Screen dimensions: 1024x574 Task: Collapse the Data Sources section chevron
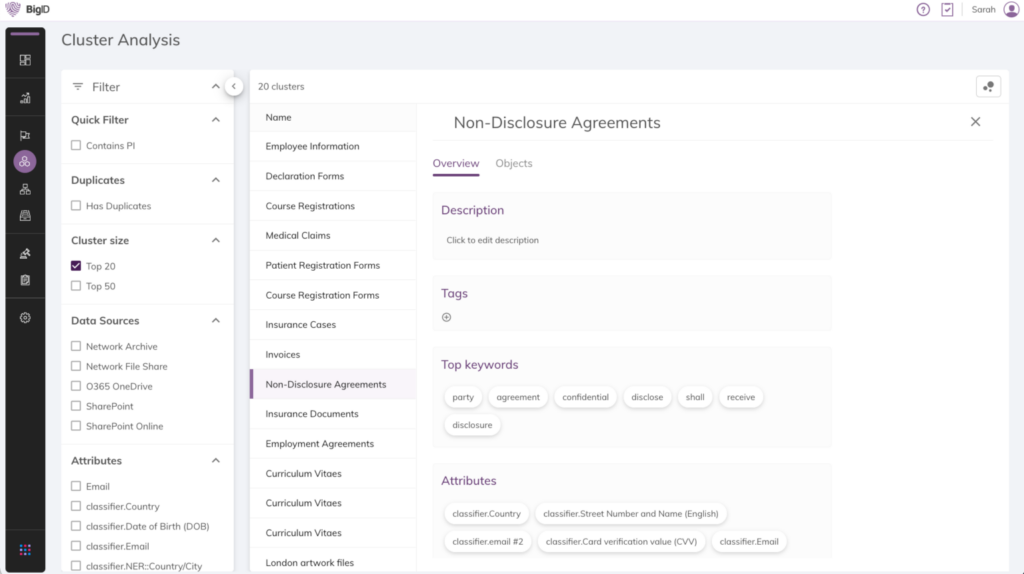tap(215, 321)
